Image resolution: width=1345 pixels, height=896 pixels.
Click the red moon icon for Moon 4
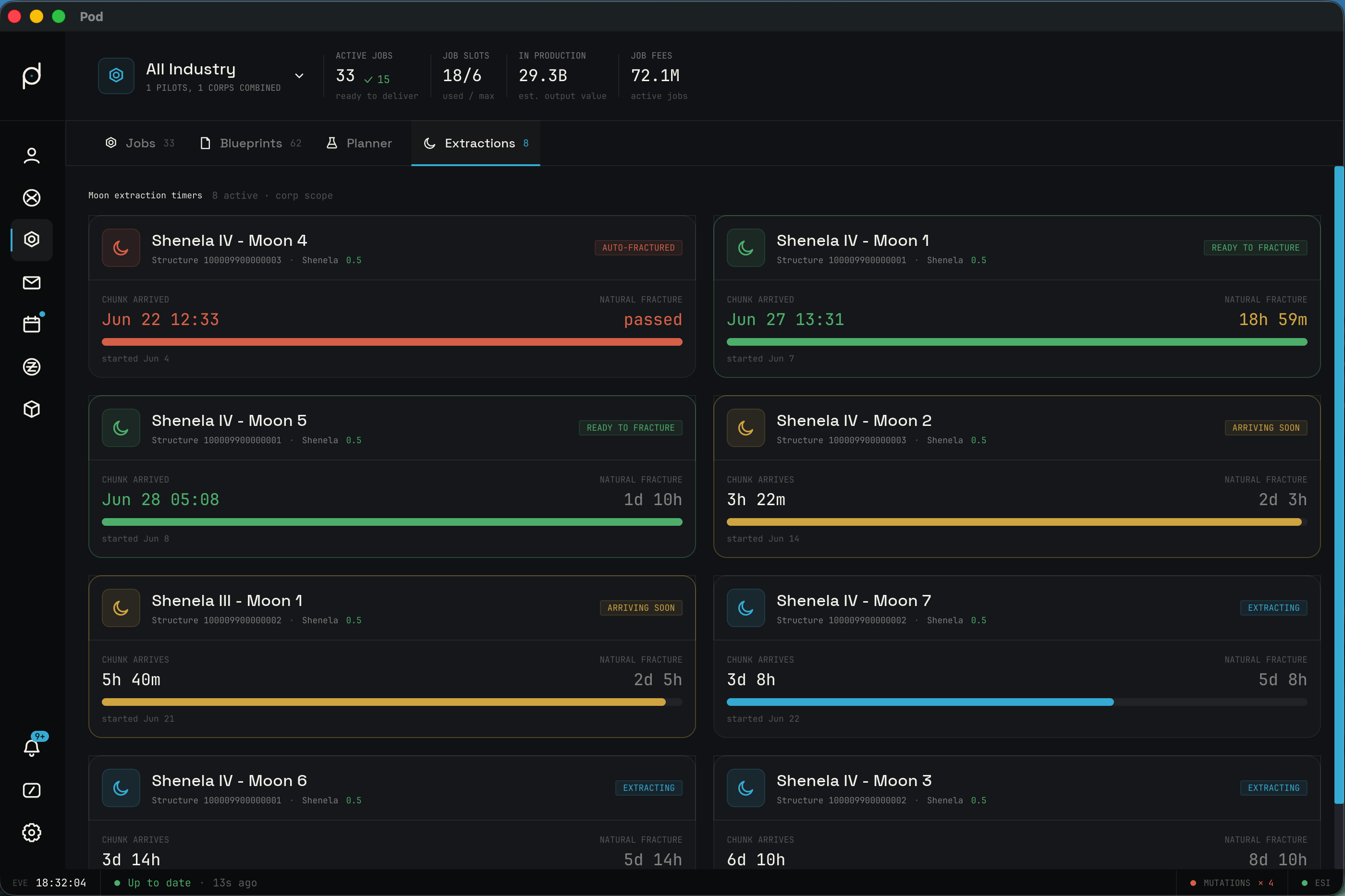(x=121, y=247)
